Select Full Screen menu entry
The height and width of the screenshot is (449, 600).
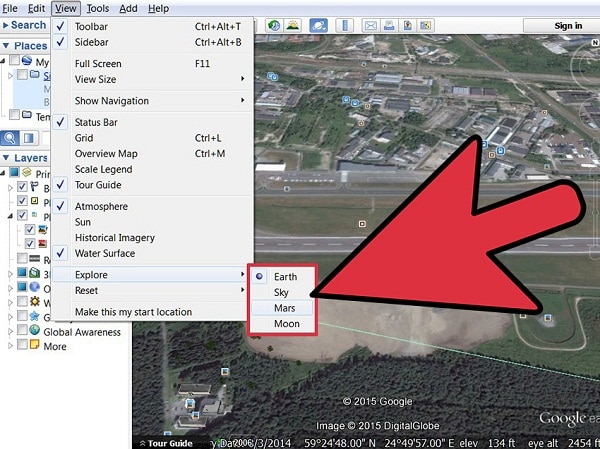click(153, 64)
